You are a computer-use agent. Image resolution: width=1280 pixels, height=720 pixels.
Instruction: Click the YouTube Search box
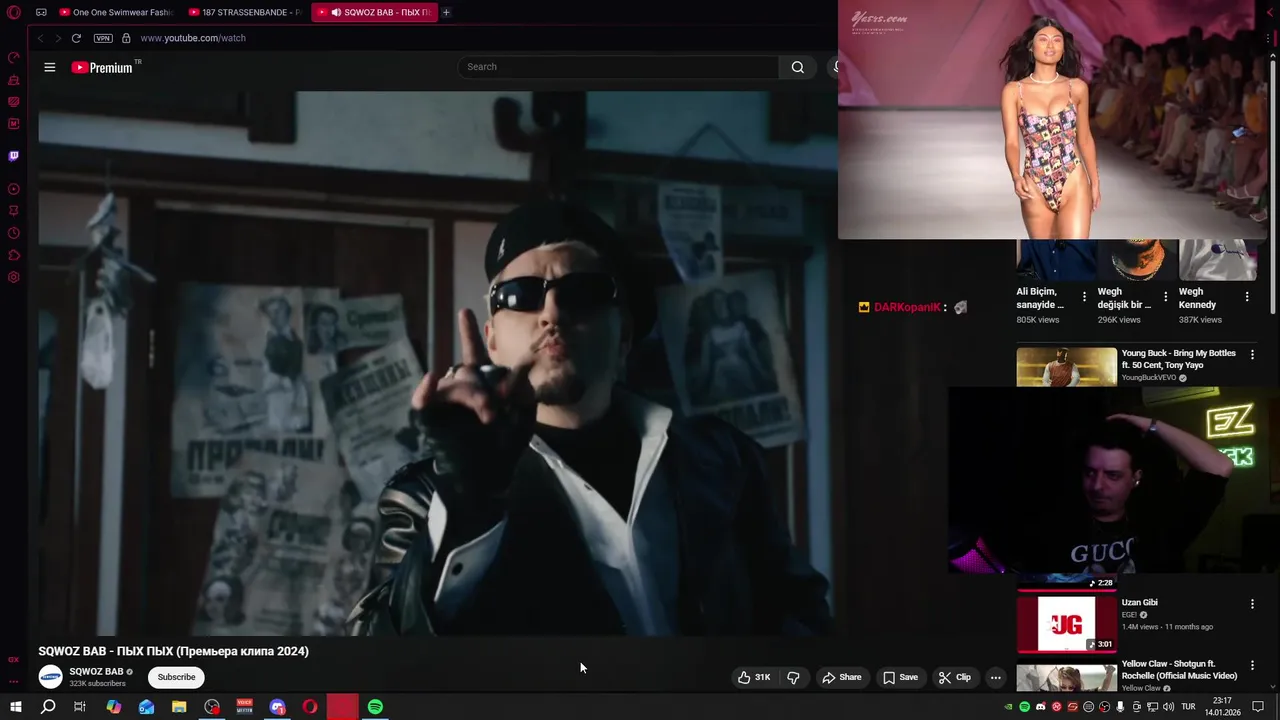(x=618, y=67)
